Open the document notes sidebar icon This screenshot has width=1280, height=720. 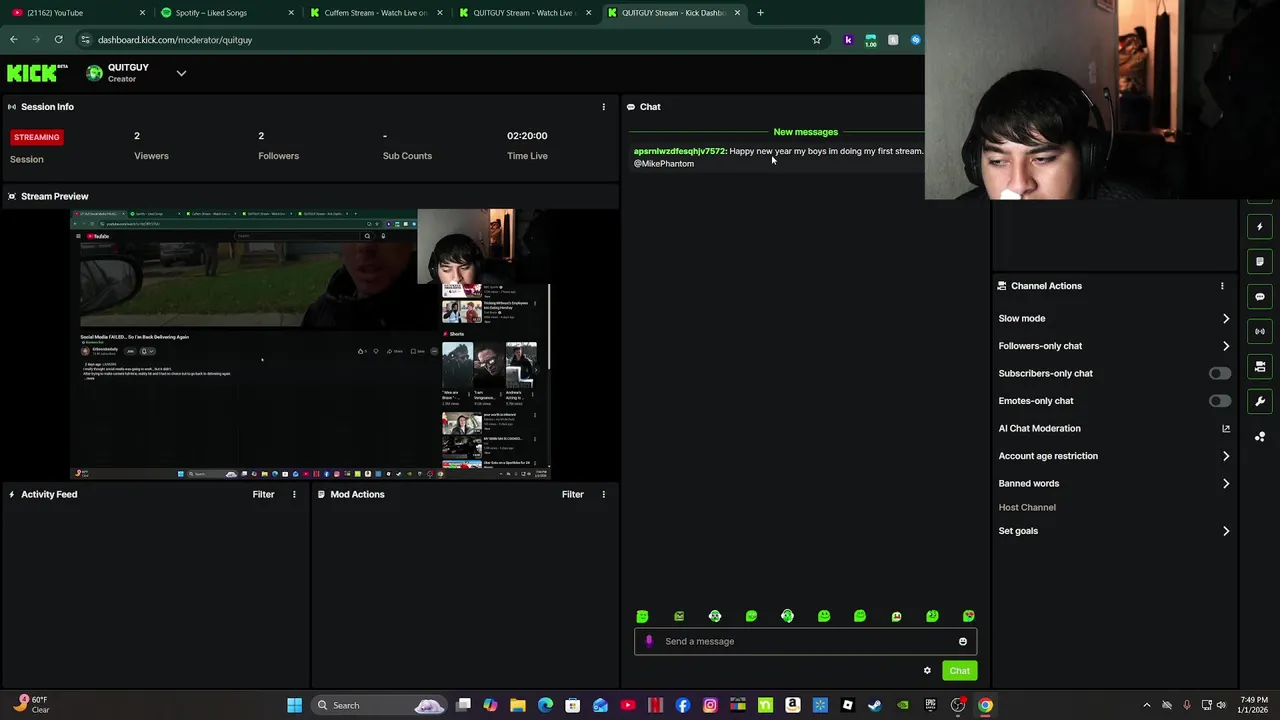(1260, 262)
